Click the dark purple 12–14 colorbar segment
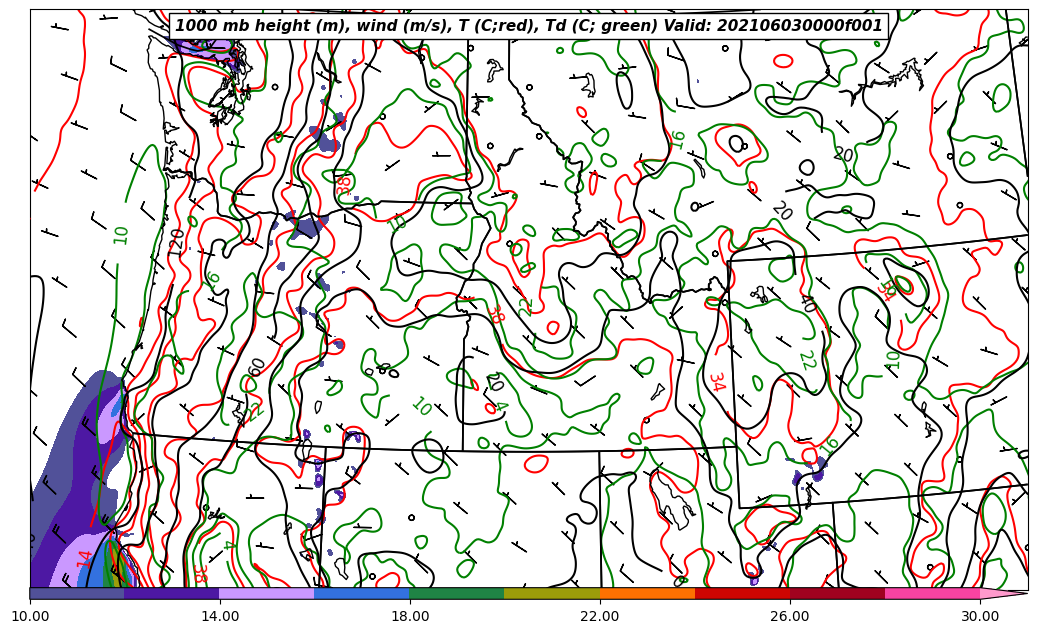 click(x=172, y=593)
